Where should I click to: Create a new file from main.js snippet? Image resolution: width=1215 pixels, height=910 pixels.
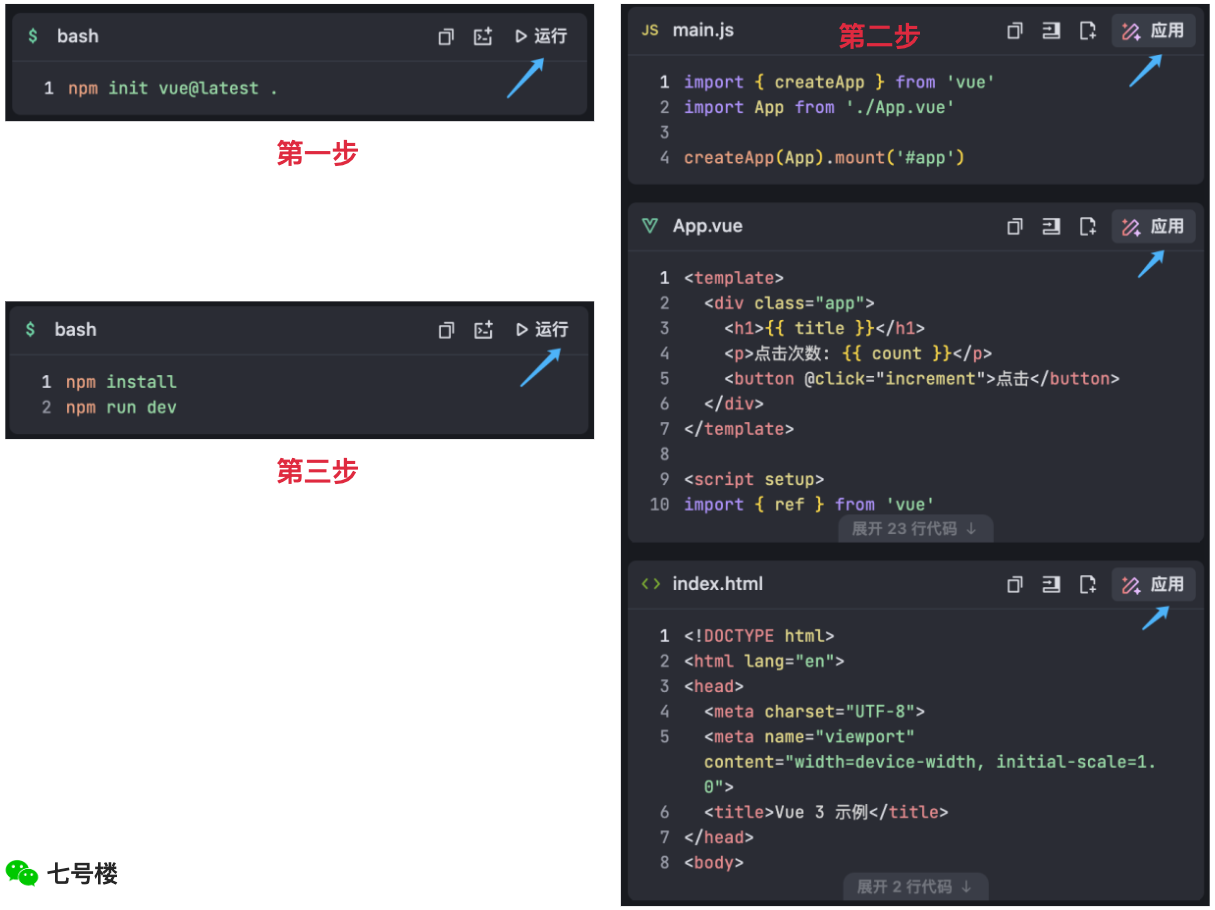click(1088, 30)
